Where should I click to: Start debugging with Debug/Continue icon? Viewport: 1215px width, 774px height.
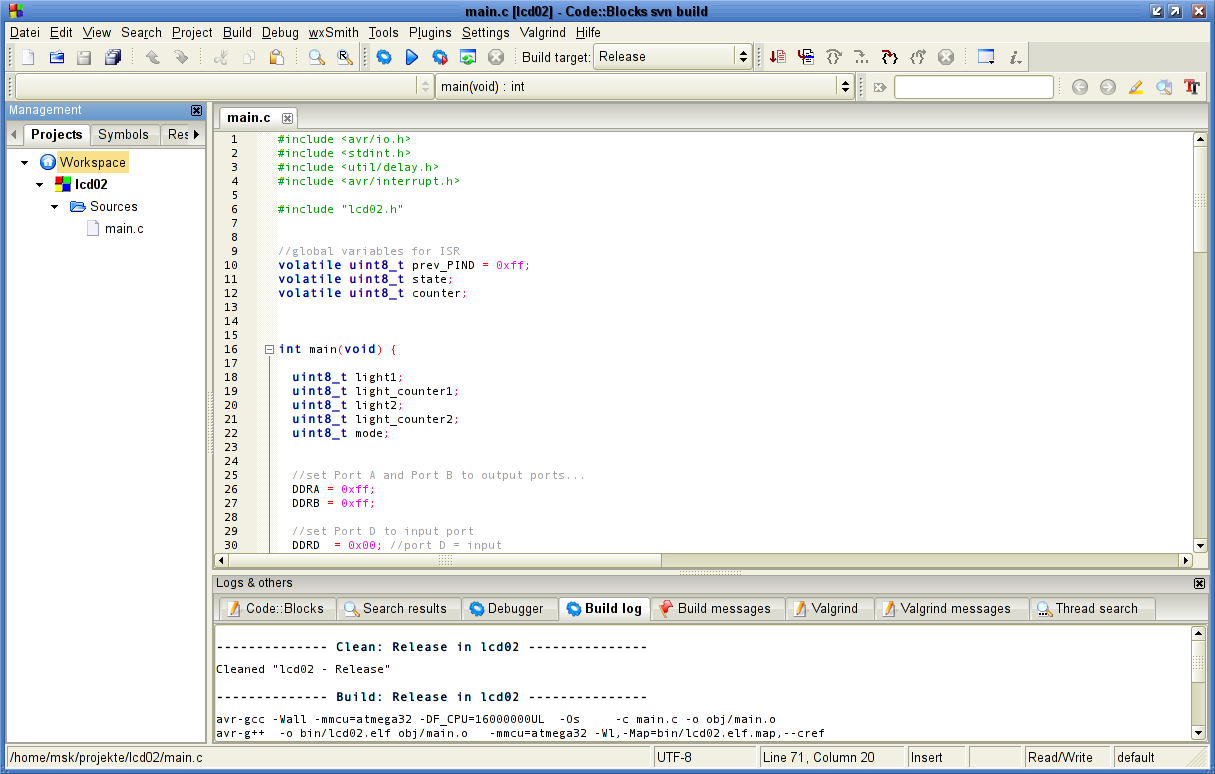point(778,57)
